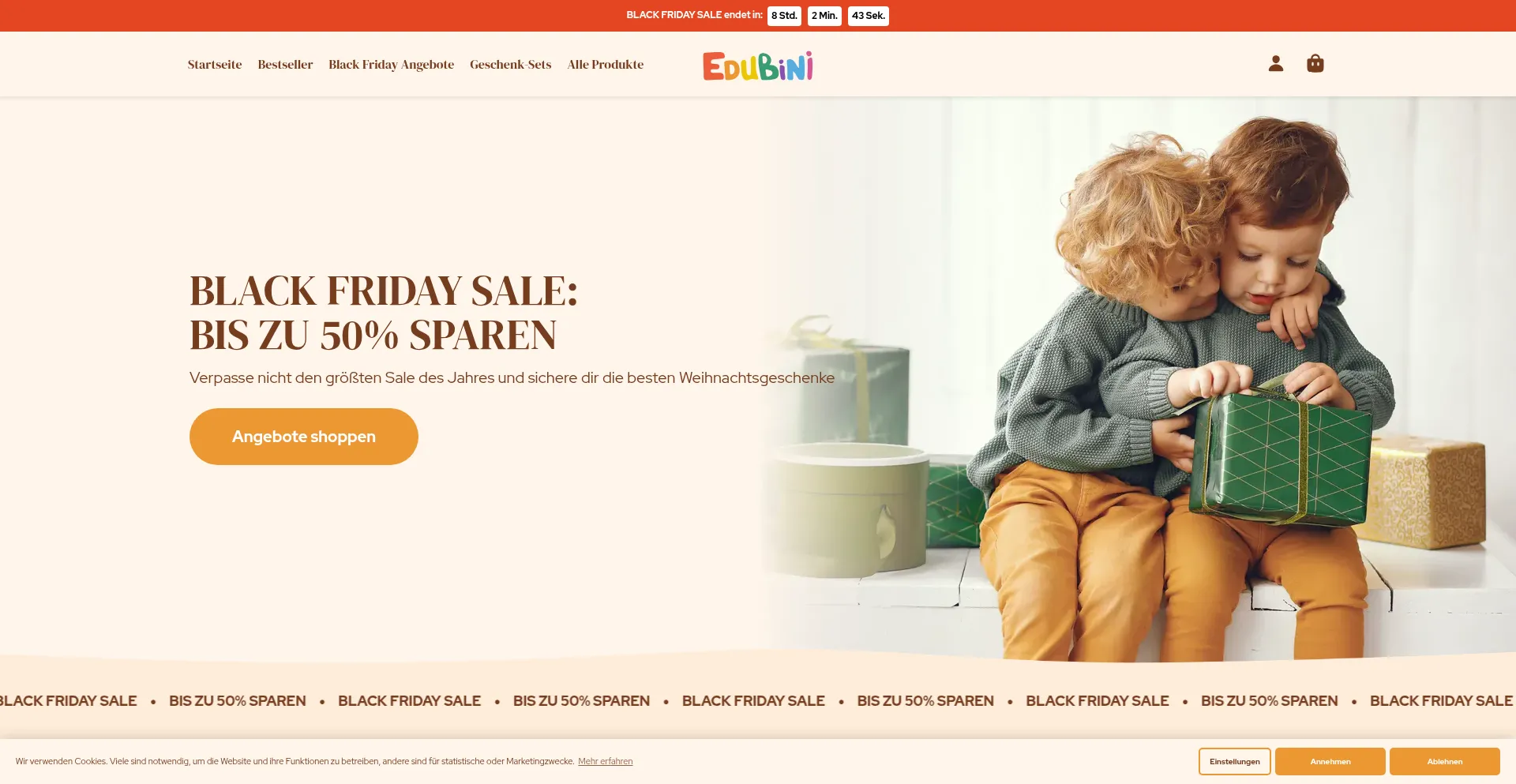
Task: Click the Edubini logo
Action: point(758,66)
